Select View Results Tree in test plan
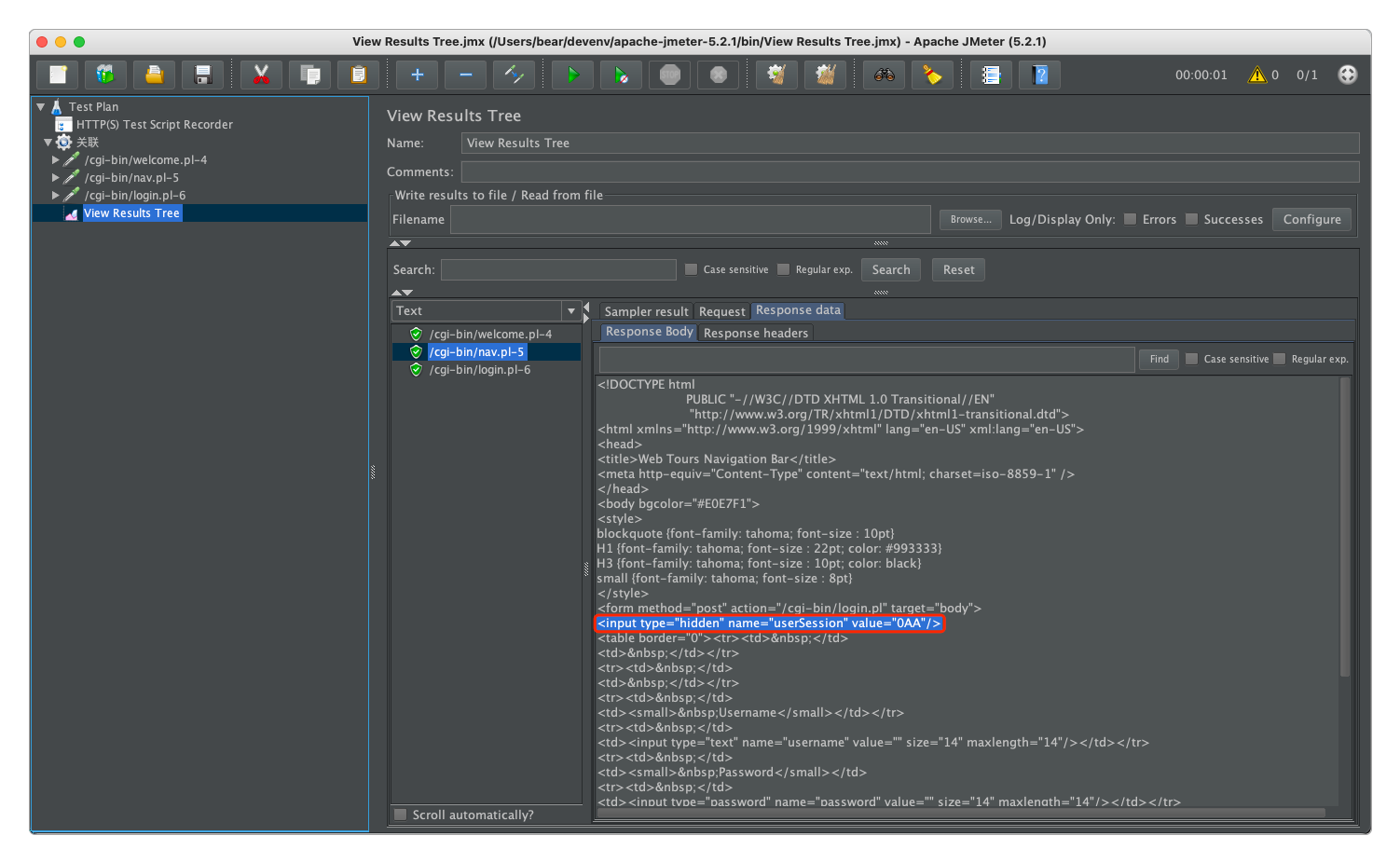The width and height of the screenshot is (1400, 863). (x=131, y=213)
